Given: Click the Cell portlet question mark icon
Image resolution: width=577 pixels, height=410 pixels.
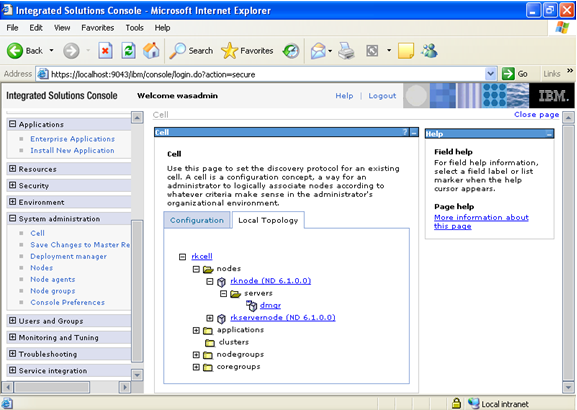Looking at the screenshot, I should tap(405, 132).
